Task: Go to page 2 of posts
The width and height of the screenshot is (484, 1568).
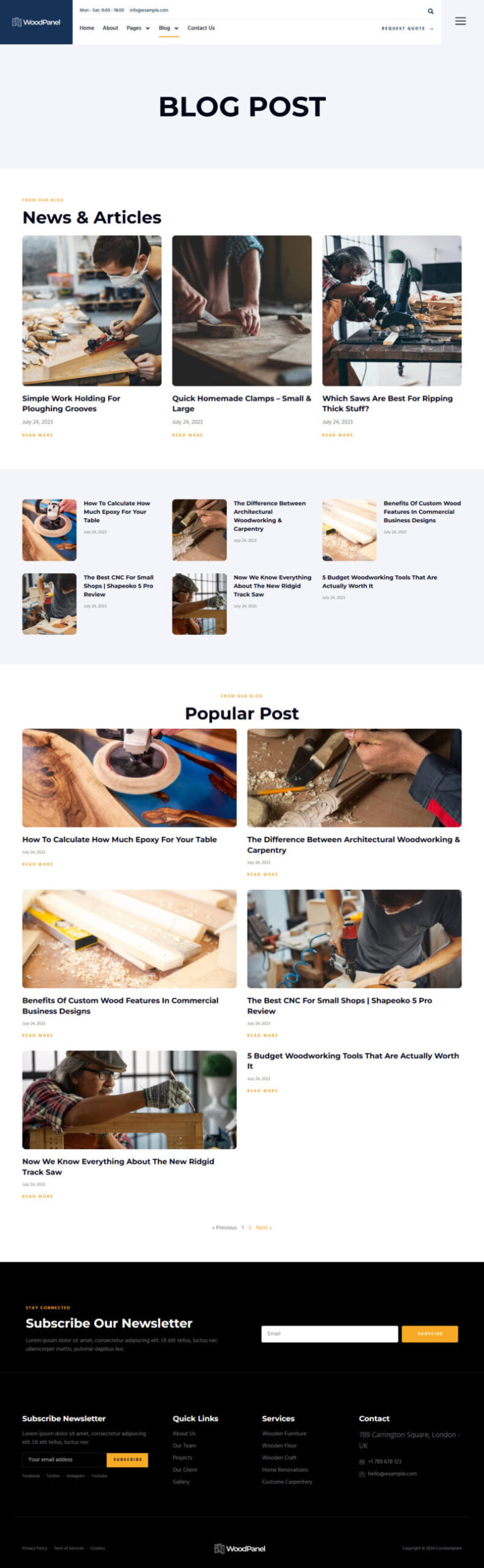Action: point(250,1227)
